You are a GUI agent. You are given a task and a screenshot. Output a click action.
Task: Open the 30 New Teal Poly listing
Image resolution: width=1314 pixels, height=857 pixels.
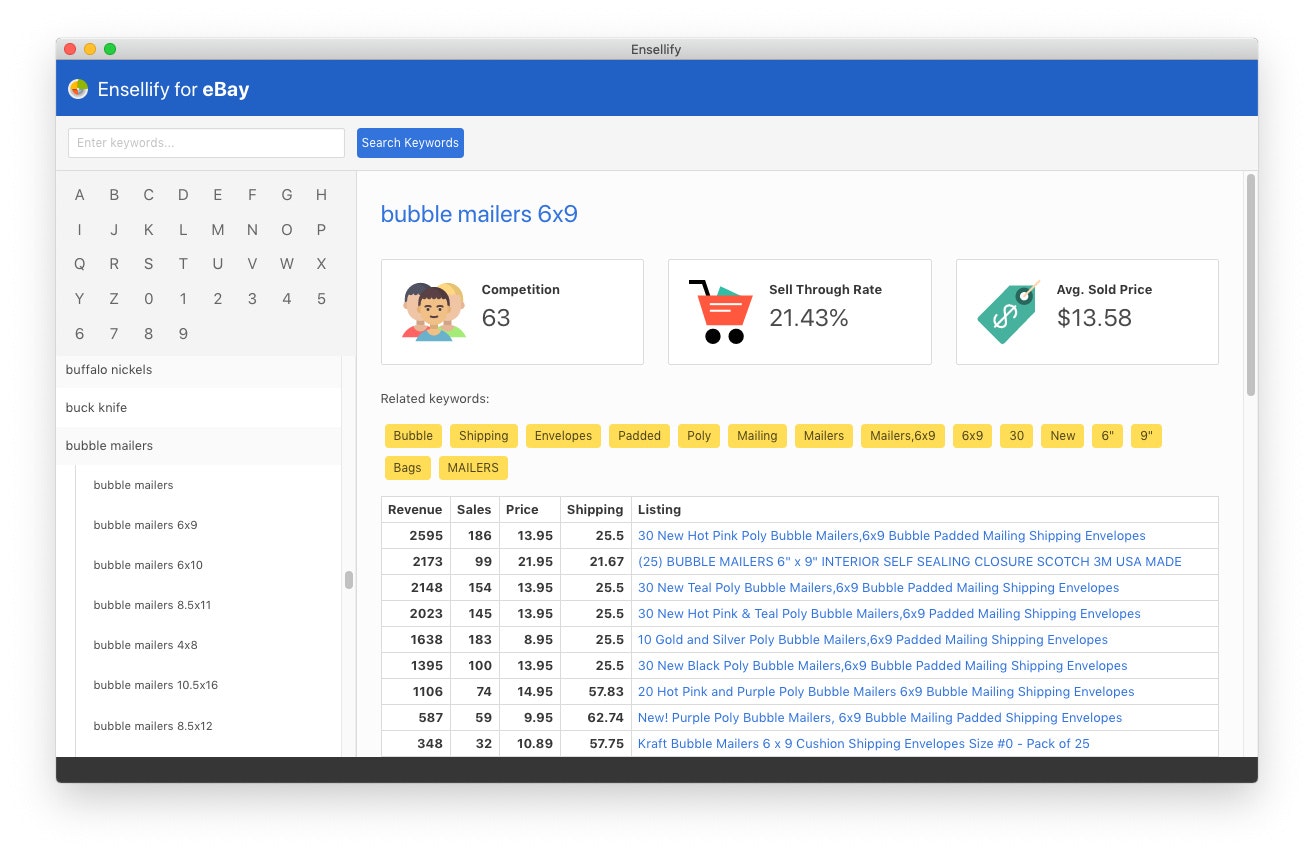(879, 588)
